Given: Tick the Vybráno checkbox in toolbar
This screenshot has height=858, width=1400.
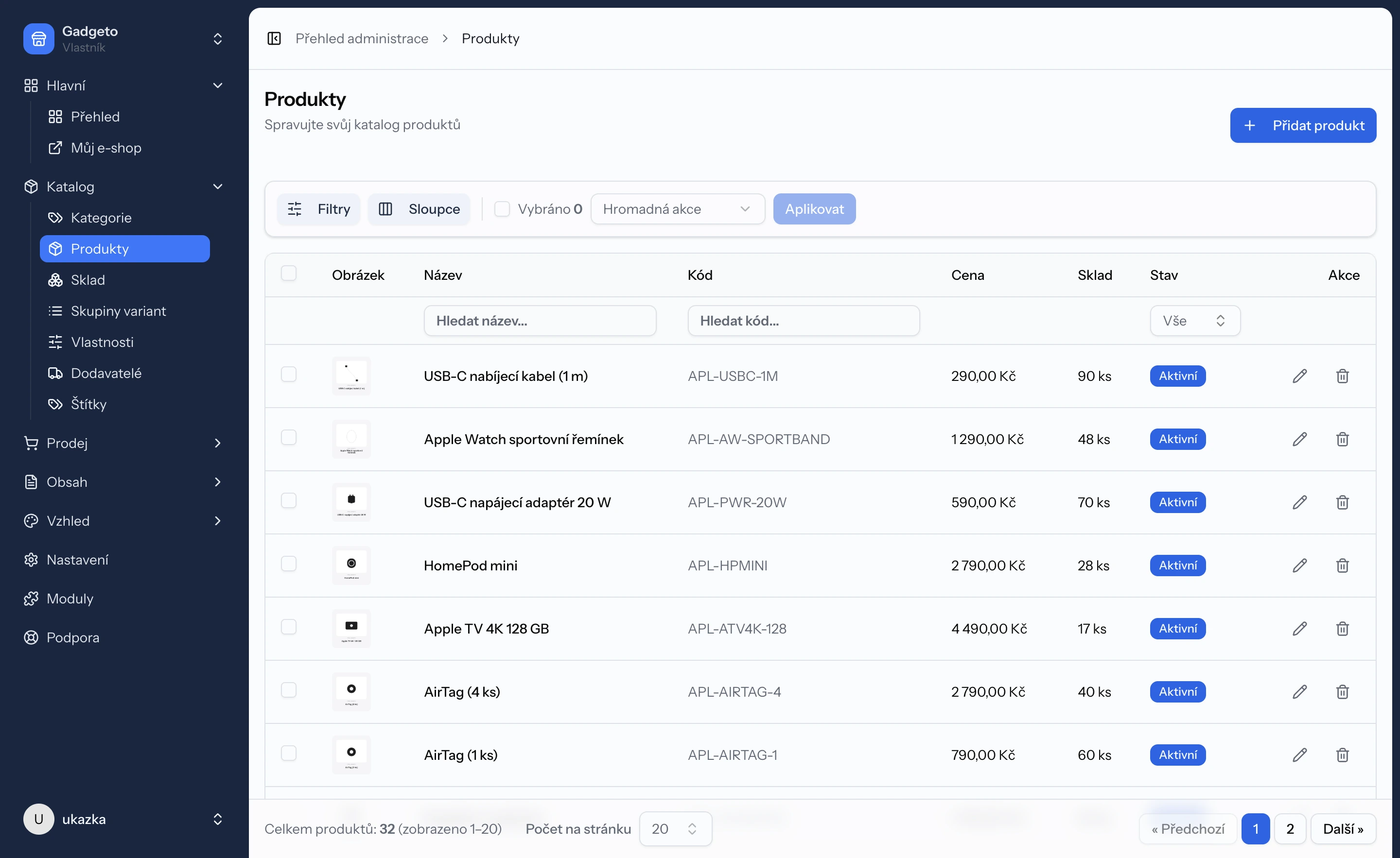Looking at the screenshot, I should pos(502,209).
